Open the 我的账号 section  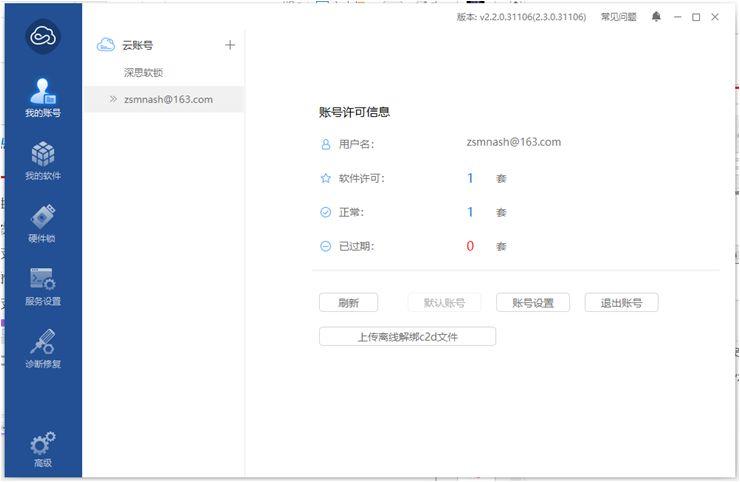(43, 98)
